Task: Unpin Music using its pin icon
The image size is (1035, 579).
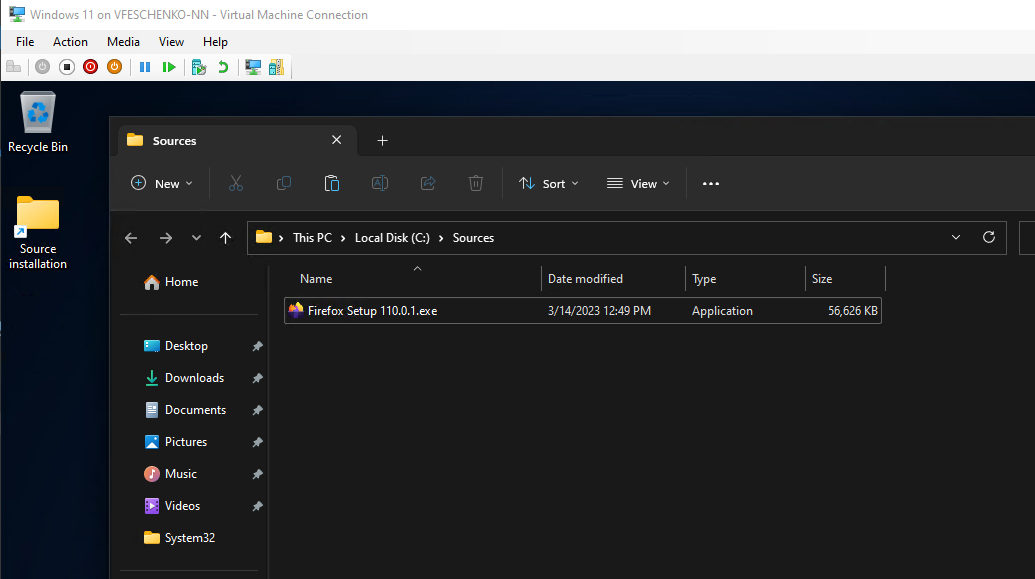Action: pos(257,474)
